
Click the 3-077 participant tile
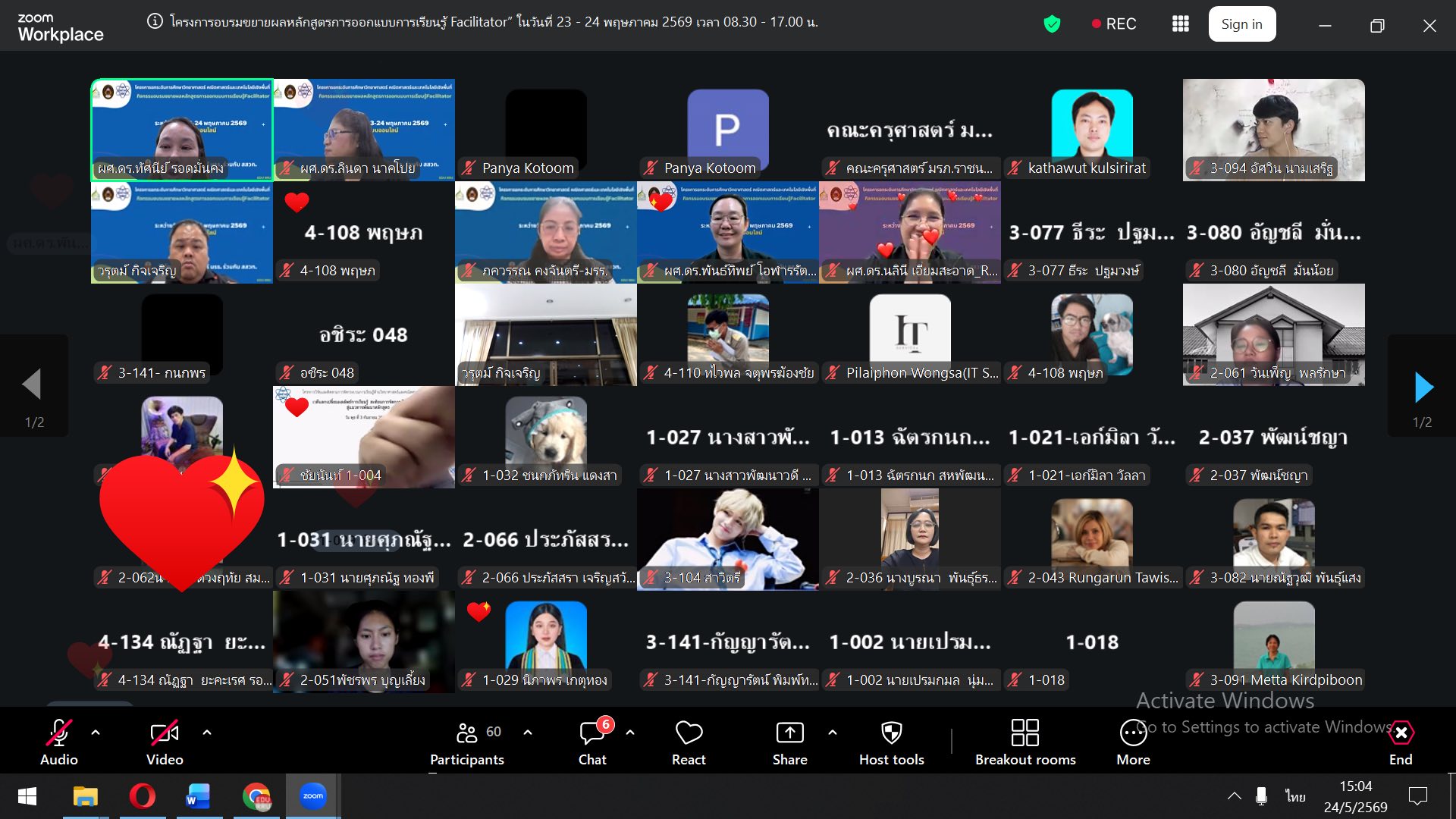pos(1092,232)
